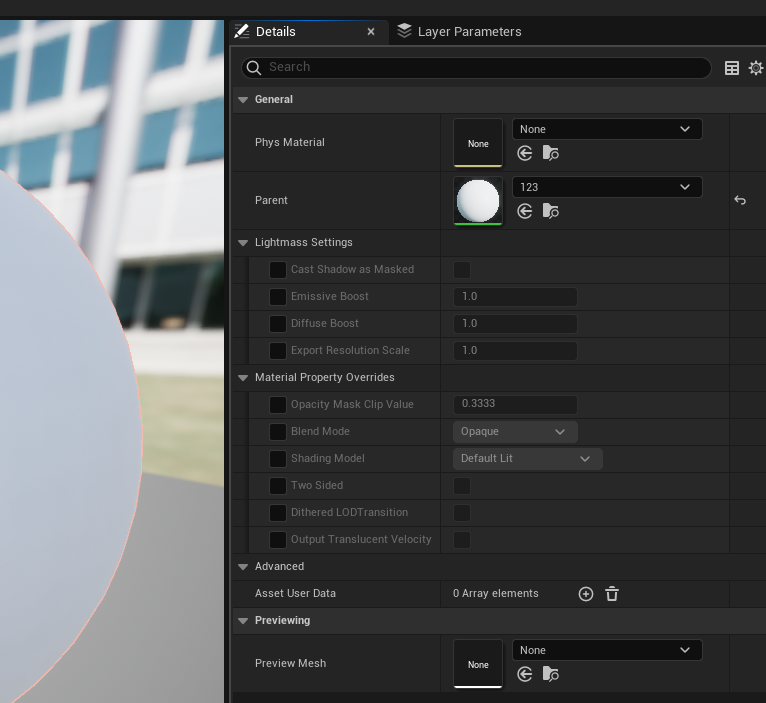Screen dimensions: 766x703
Task: Use selected asset for Parent material
Action: point(525,211)
